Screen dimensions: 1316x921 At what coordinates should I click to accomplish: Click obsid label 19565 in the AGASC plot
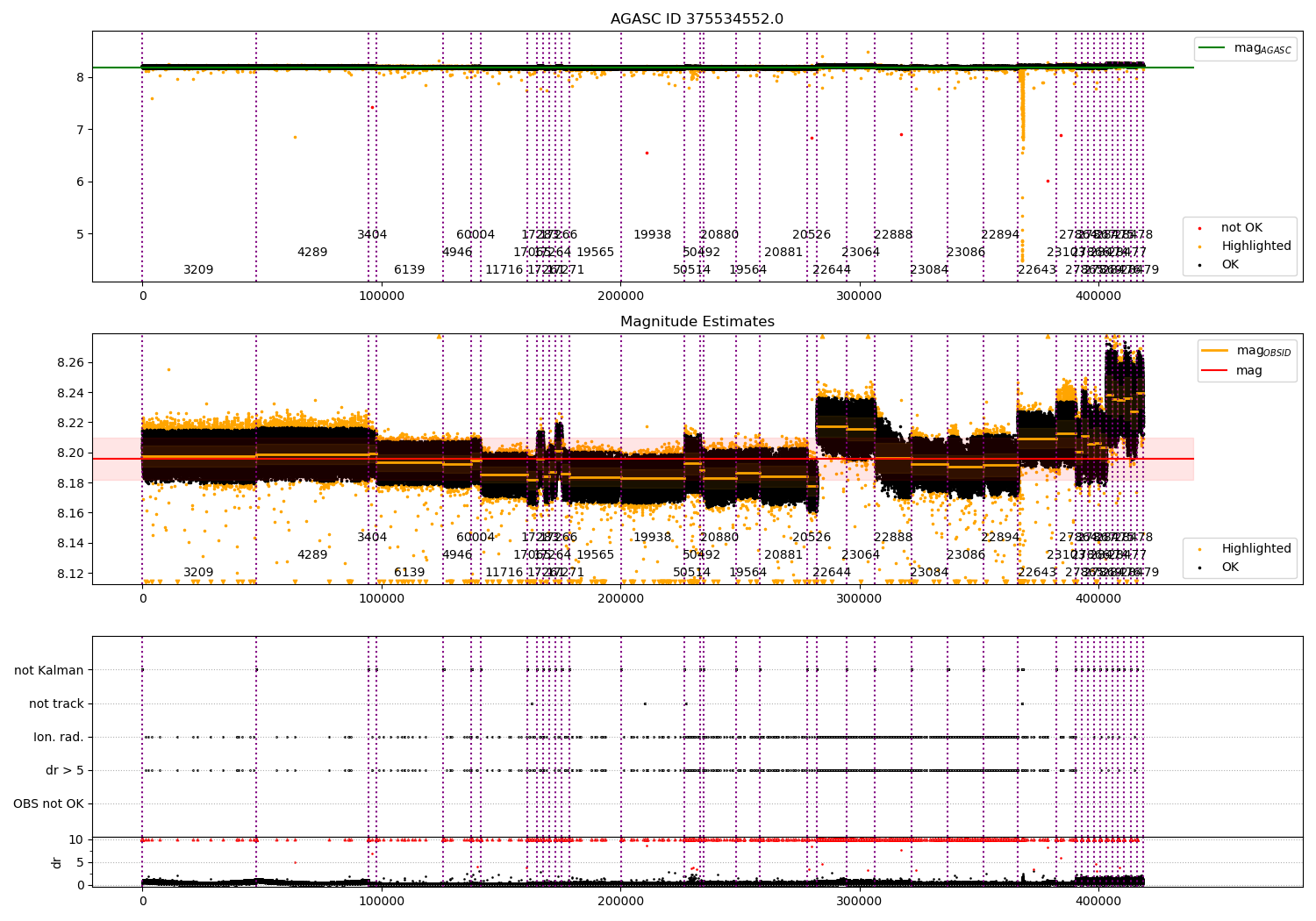click(x=596, y=252)
